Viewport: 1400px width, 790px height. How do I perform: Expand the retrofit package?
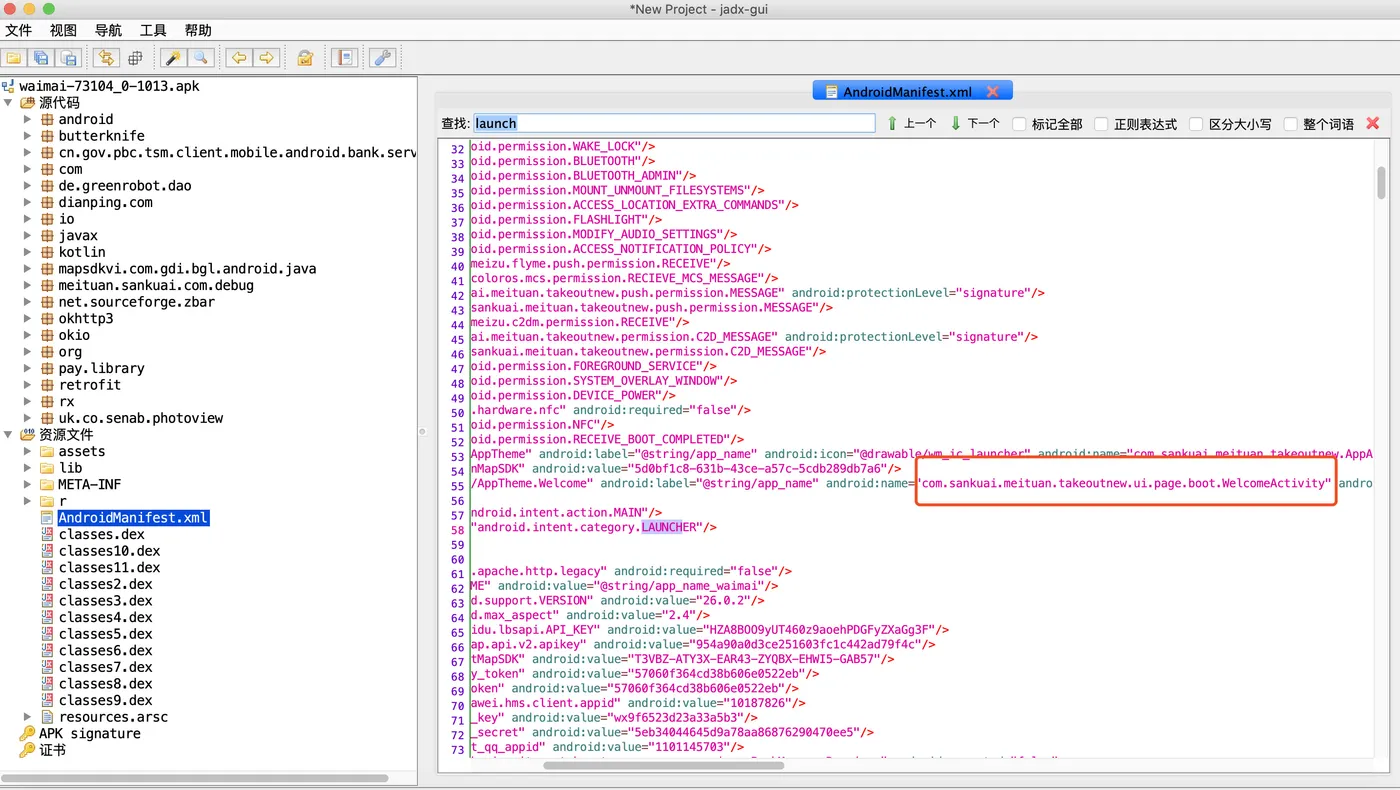coord(27,385)
